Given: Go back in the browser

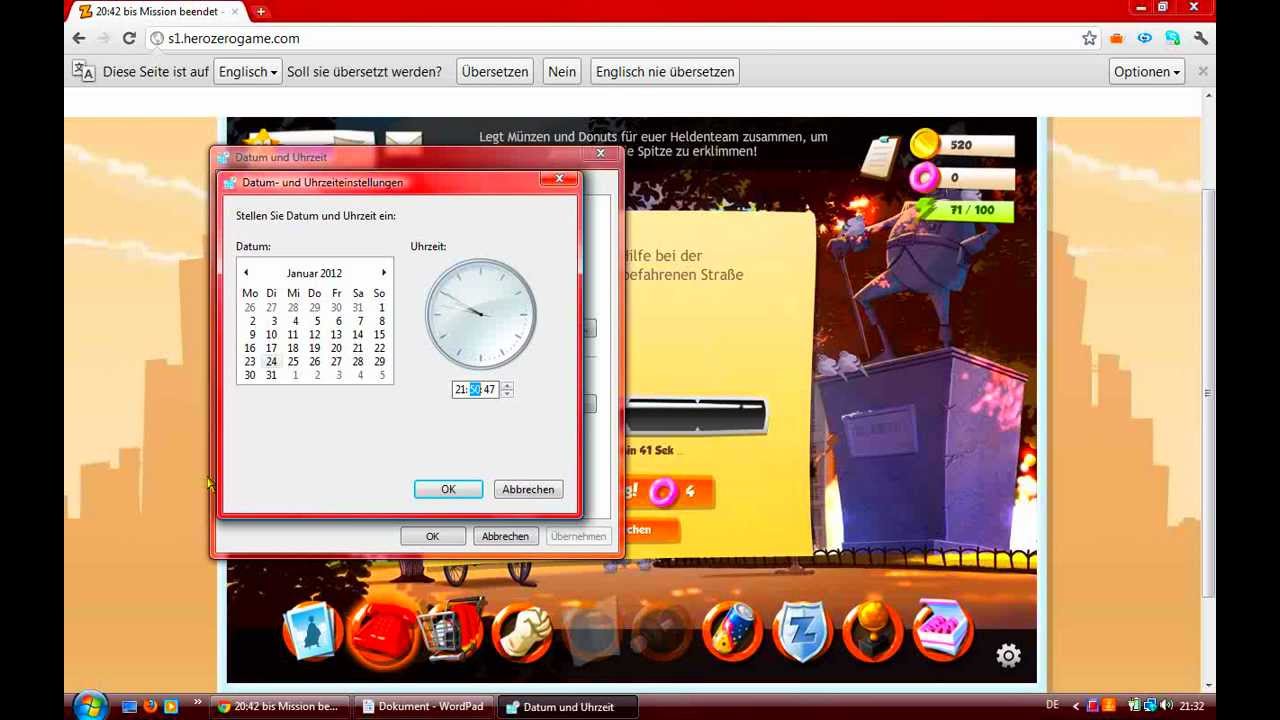Looking at the screenshot, I should point(79,38).
